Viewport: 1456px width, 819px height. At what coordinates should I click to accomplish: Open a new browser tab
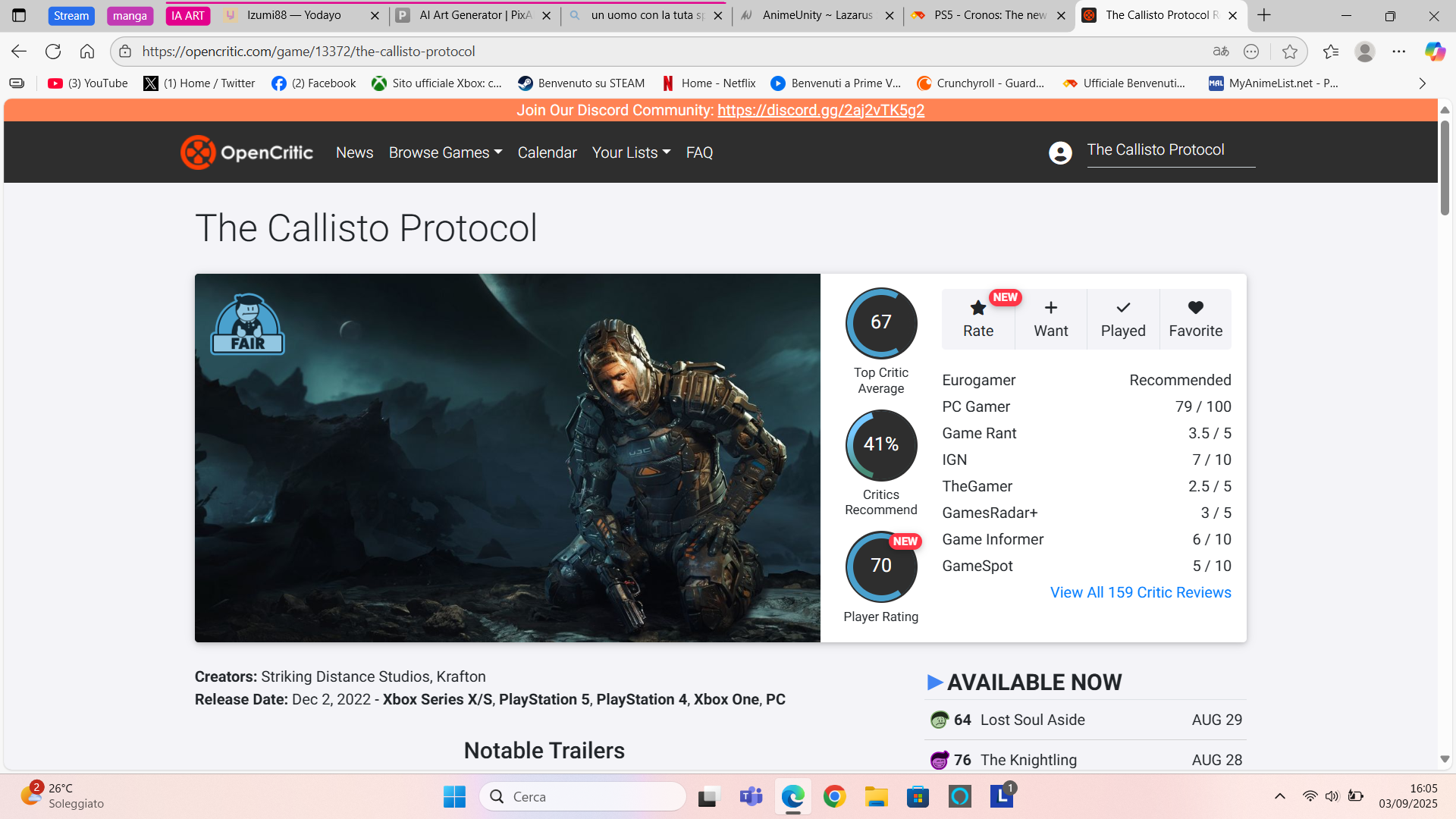1264,15
